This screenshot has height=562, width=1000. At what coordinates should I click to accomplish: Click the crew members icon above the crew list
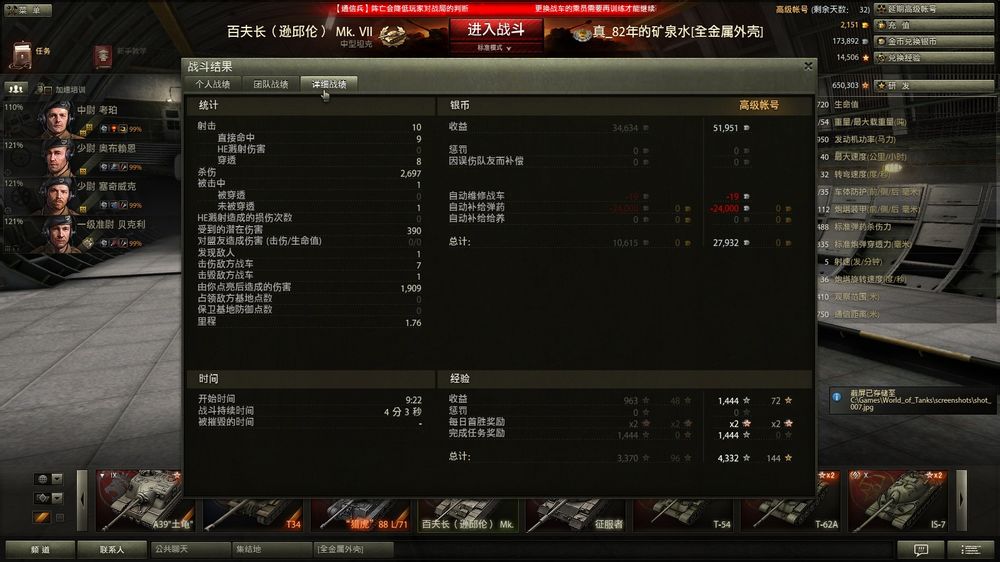point(15,89)
